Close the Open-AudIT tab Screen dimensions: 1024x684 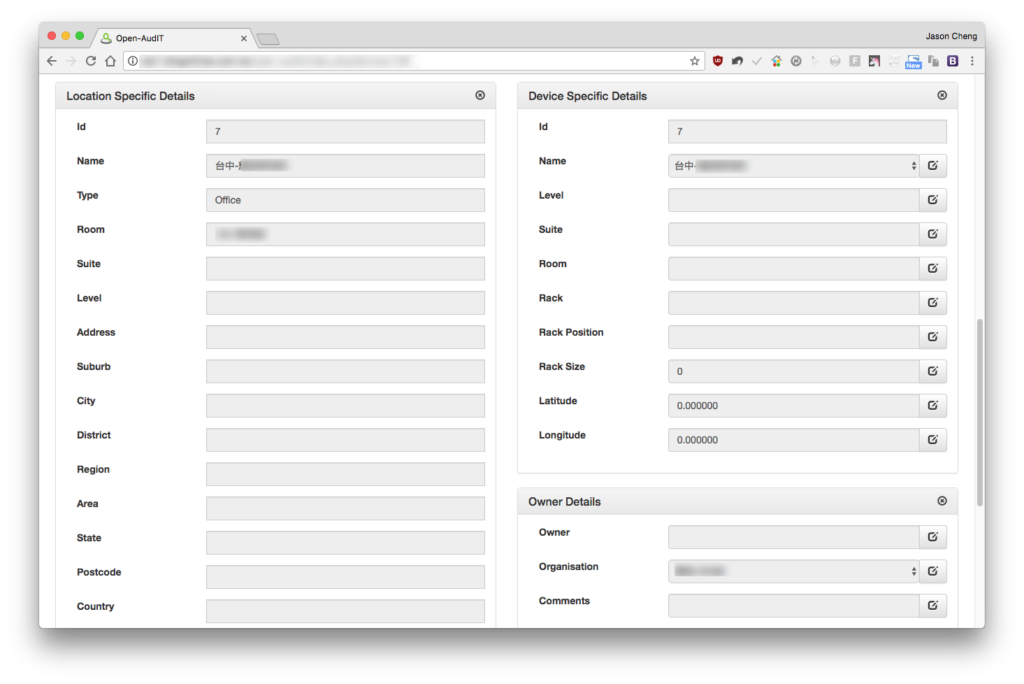[244, 39]
